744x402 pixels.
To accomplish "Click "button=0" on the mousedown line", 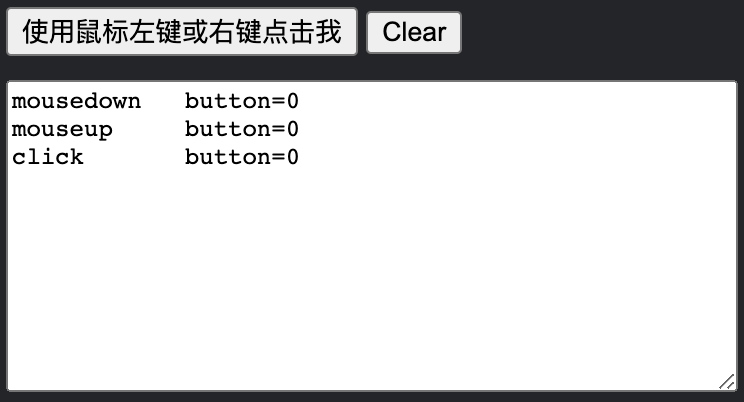I will coord(242,101).
